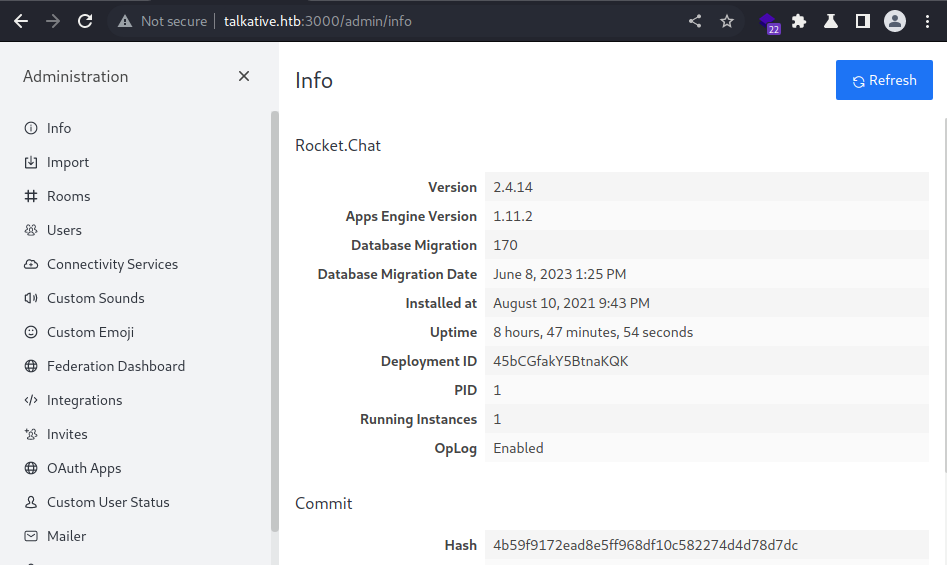947x565 pixels.
Task: Bookmark this page with the star
Action: point(727,22)
